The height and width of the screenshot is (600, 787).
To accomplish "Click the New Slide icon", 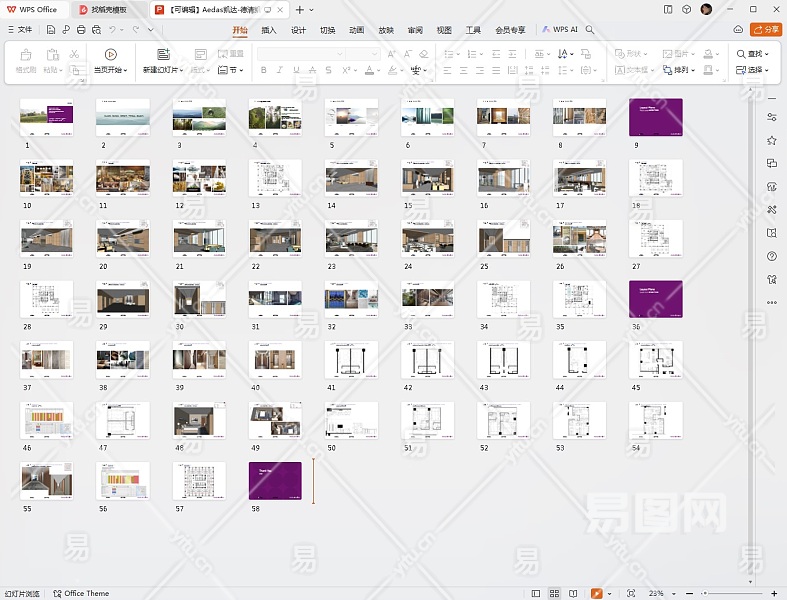I will [163, 54].
